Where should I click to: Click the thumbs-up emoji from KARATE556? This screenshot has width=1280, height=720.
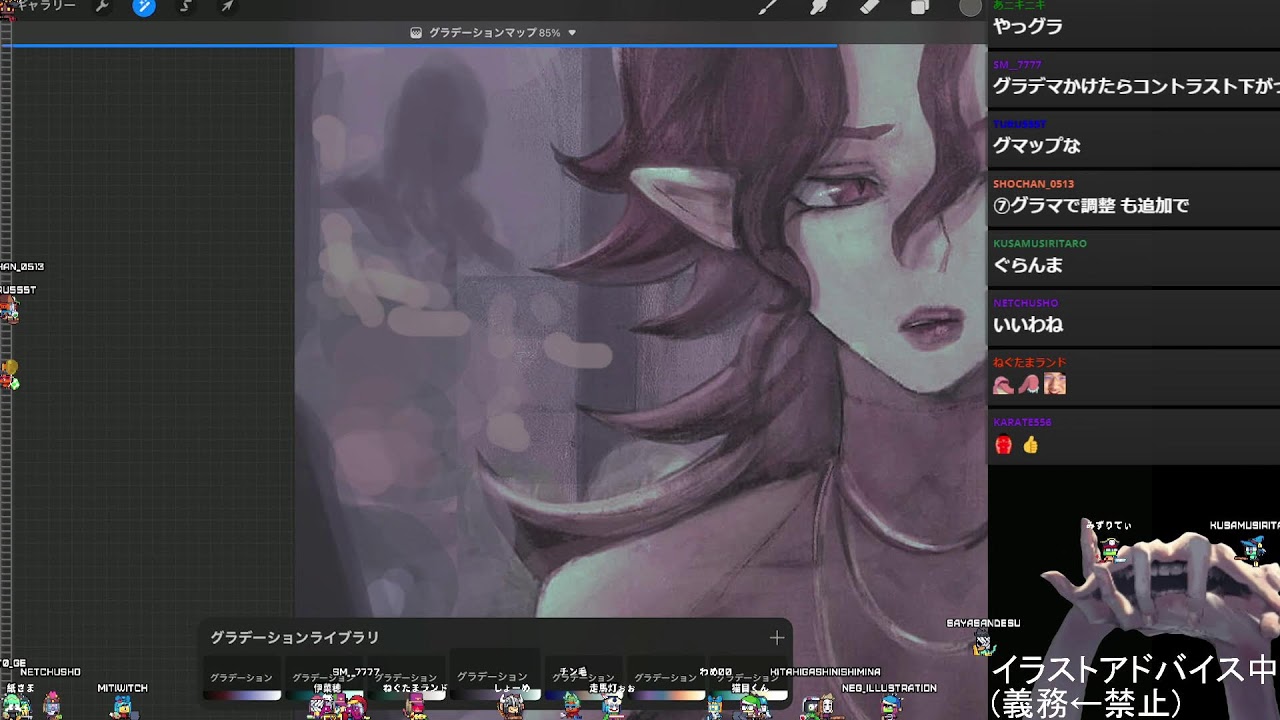[1031, 445]
